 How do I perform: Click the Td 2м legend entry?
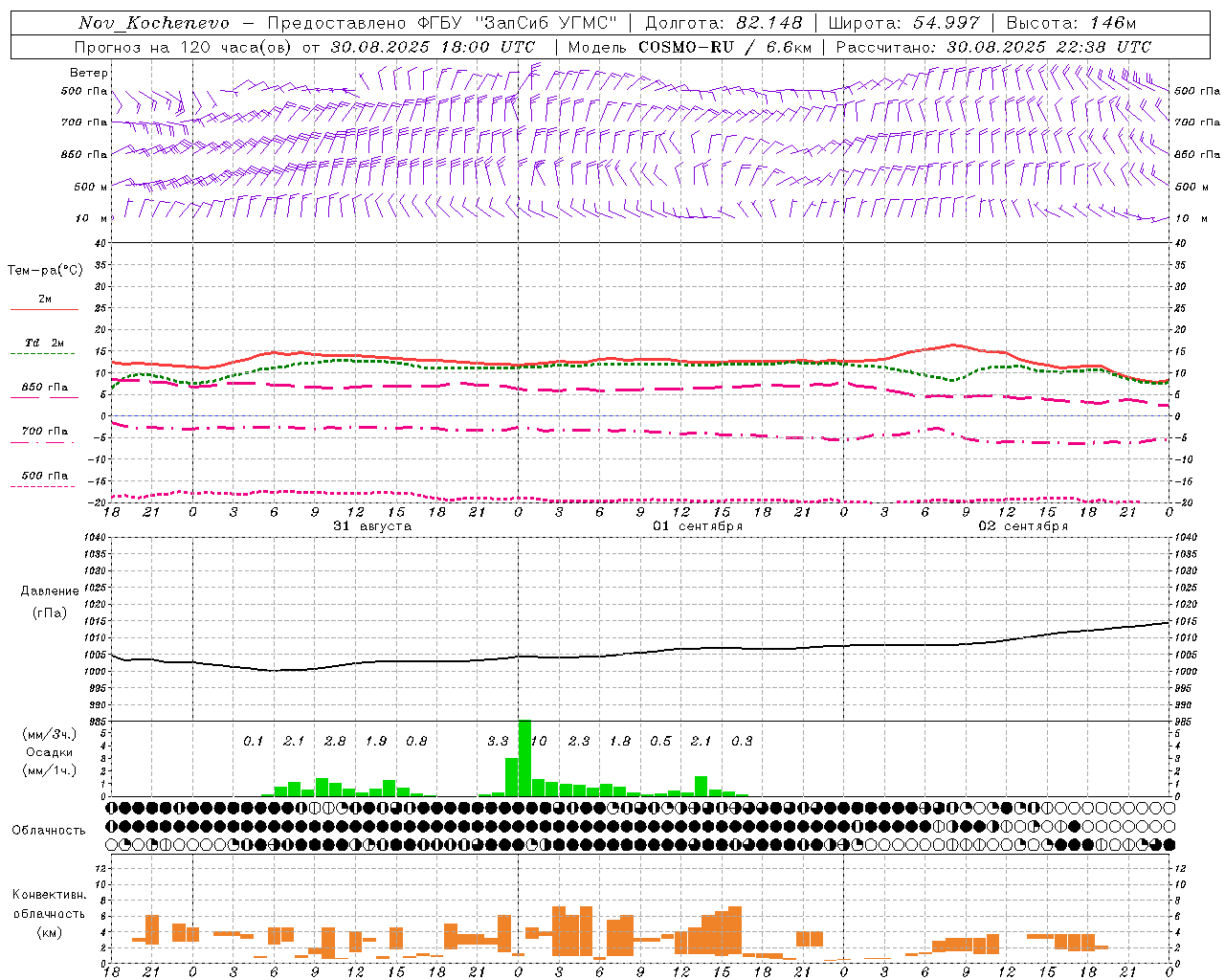pos(44,343)
